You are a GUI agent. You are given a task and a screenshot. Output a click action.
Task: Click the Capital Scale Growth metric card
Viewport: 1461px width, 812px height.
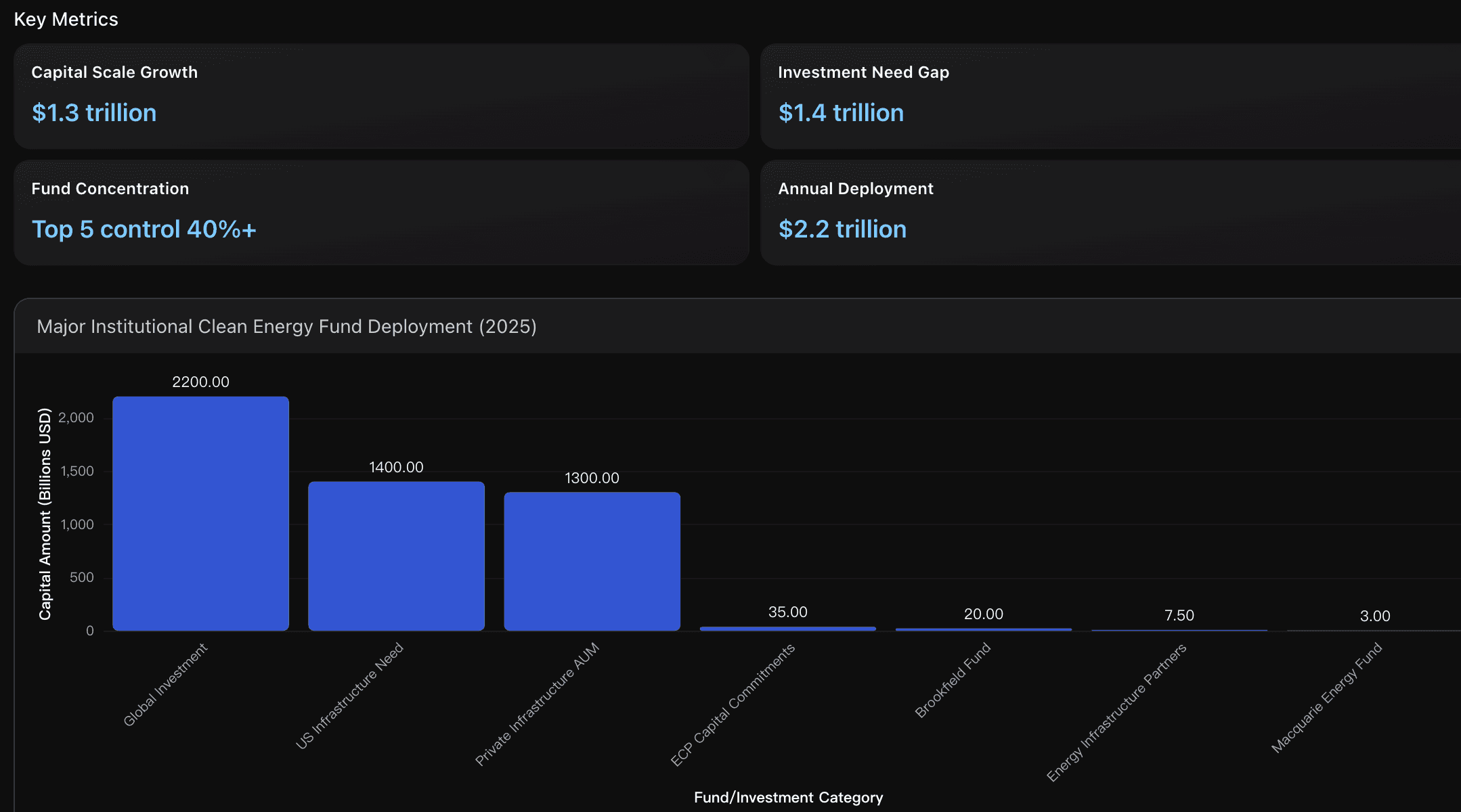tap(380, 96)
